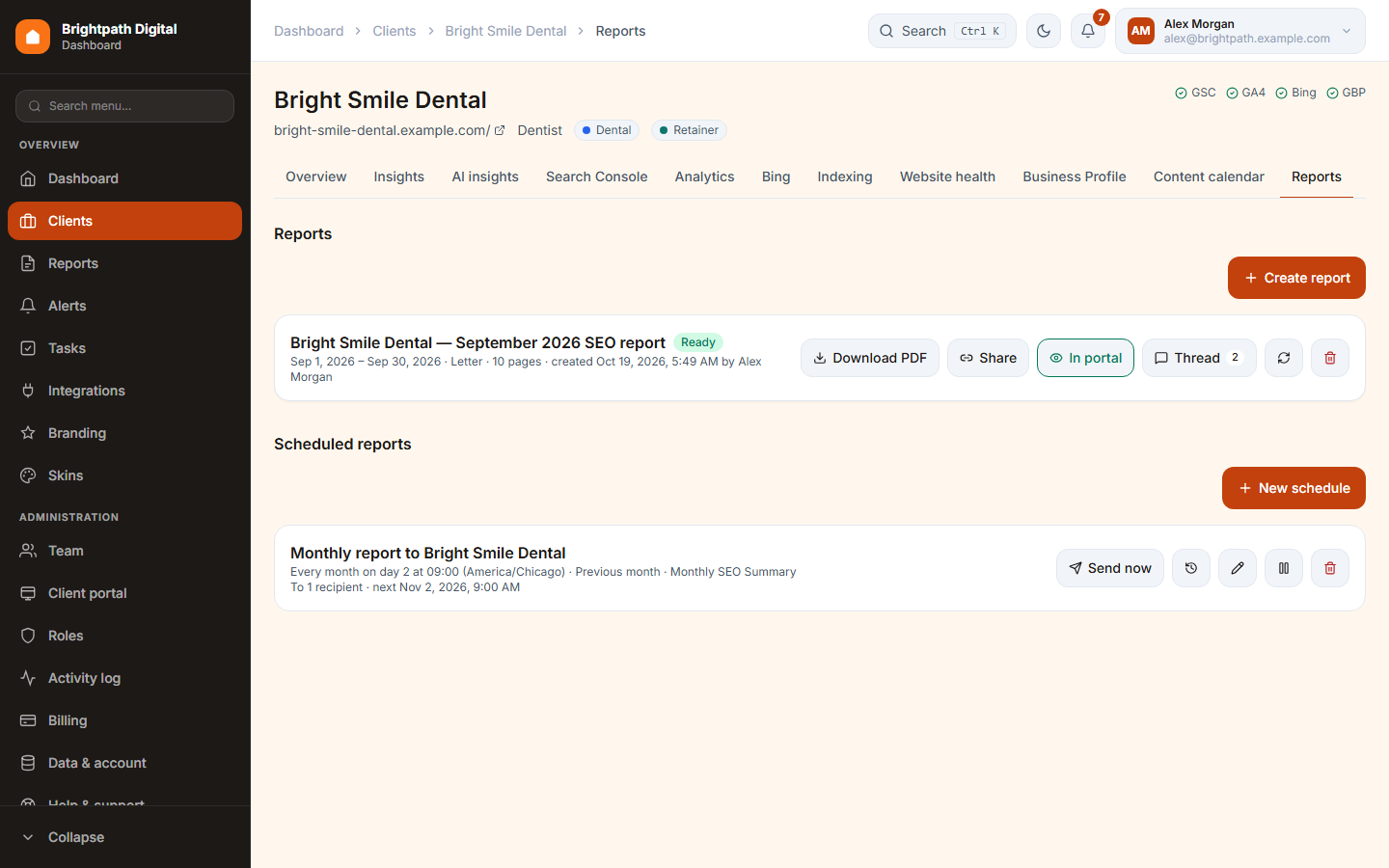The width and height of the screenshot is (1389, 868).
Task: Click the New schedule button
Action: pyautogui.click(x=1294, y=488)
